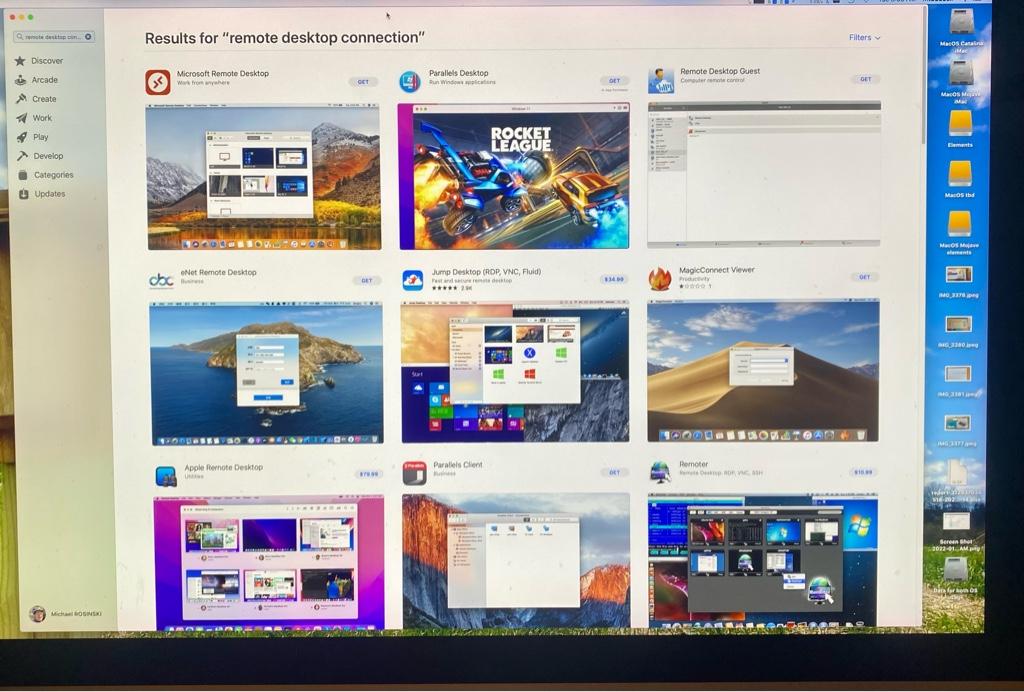Click the eNet Remote Desktop app icon
The image size is (1024, 692).
point(161,280)
